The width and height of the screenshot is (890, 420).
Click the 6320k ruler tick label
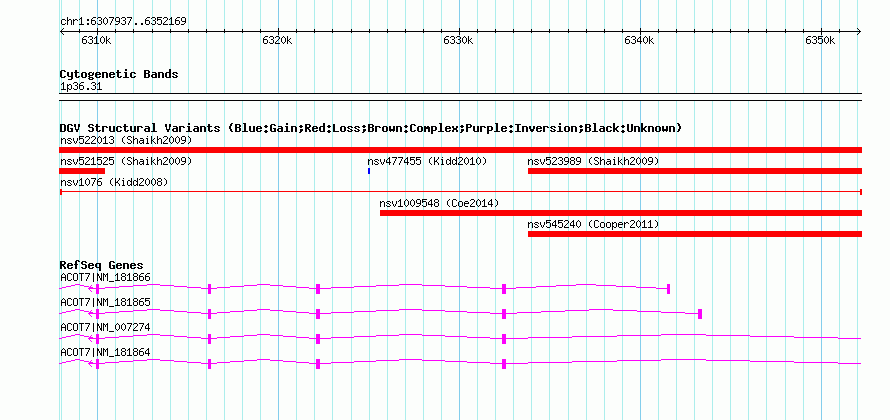pyautogui.click(x=278, y=41)
